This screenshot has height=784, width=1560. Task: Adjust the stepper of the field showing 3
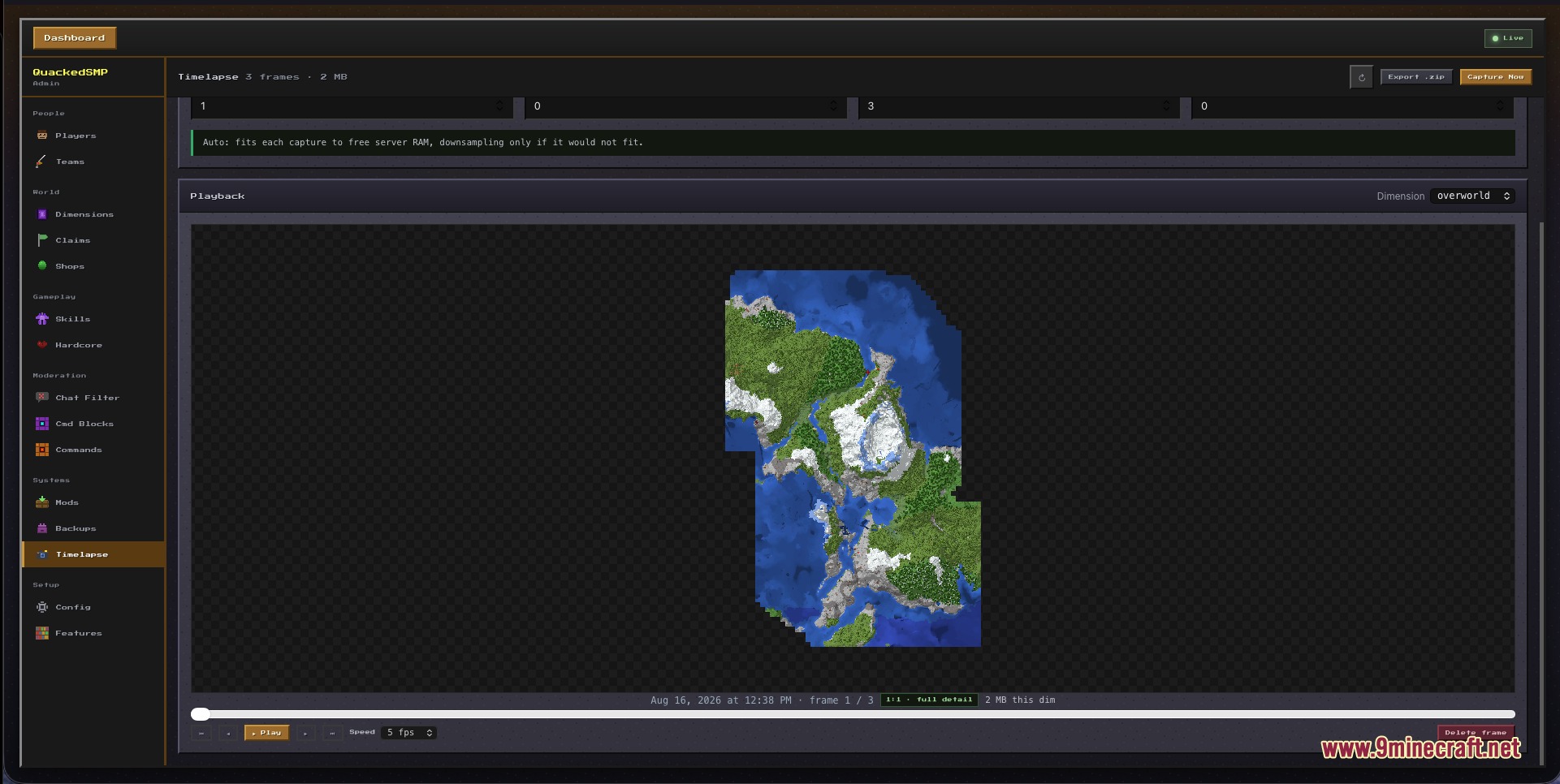pos(1167,106)
